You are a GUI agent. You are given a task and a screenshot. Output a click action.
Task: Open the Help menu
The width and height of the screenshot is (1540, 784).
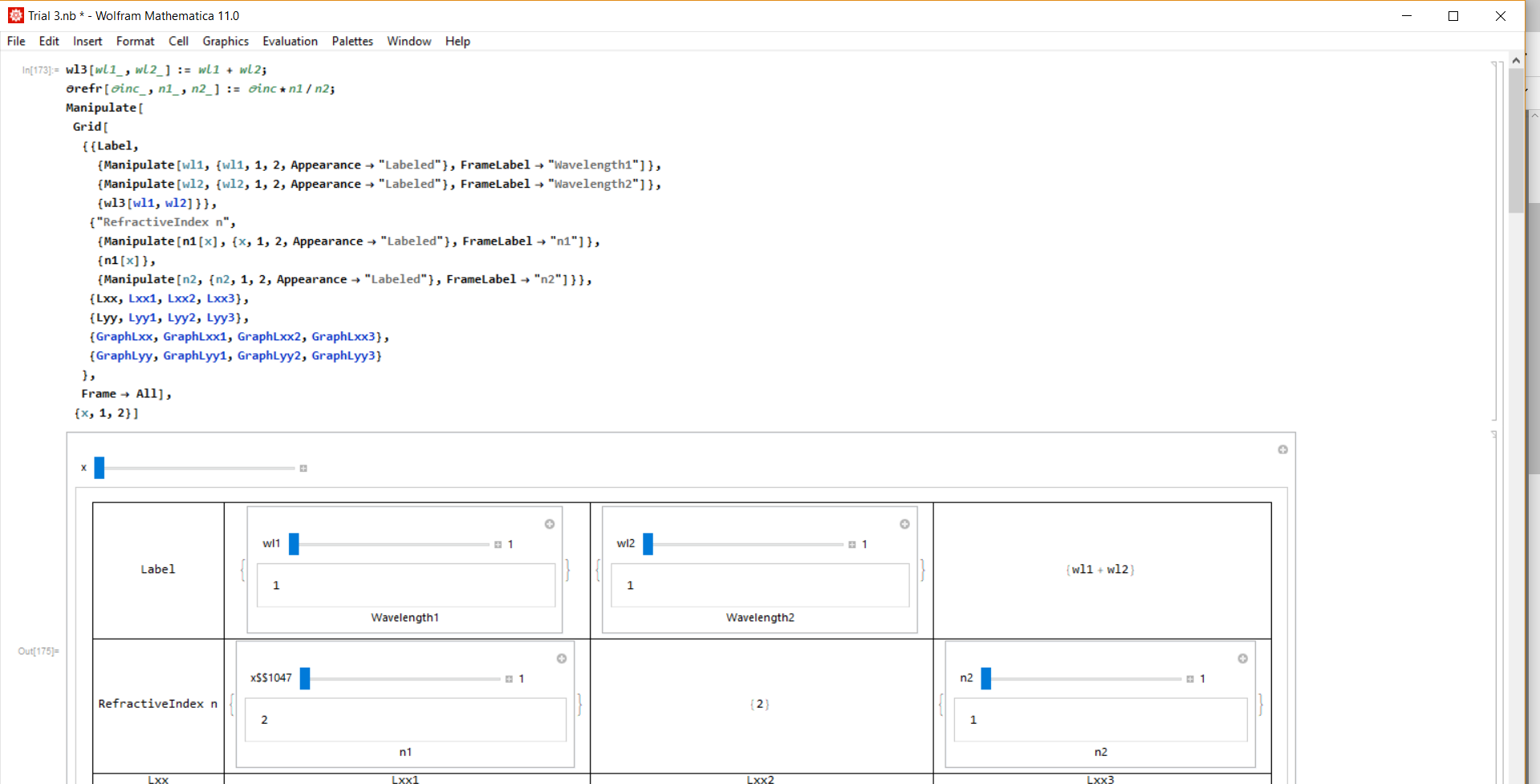coord(457,41)
